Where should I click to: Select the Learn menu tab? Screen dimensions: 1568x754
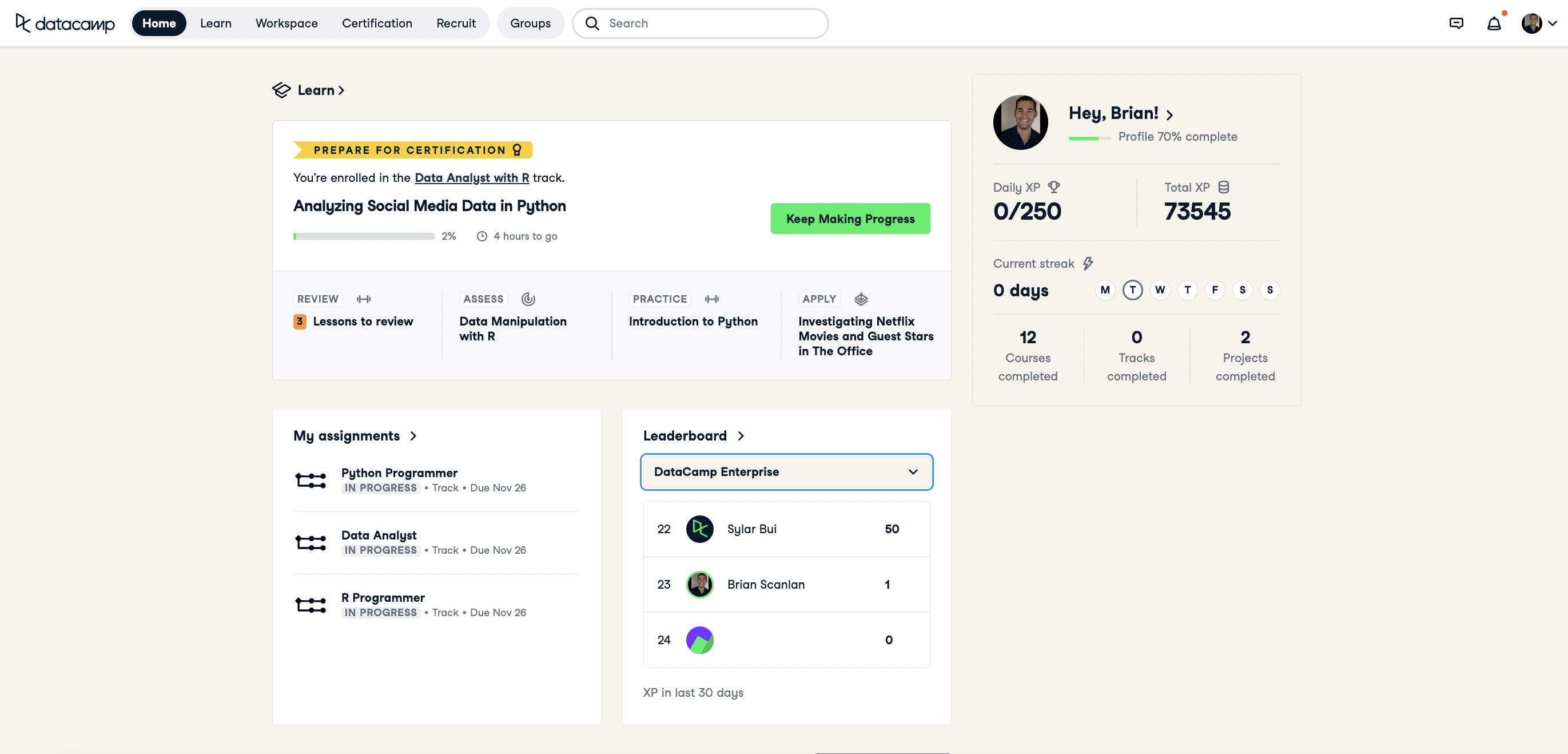tap(214, 22)
